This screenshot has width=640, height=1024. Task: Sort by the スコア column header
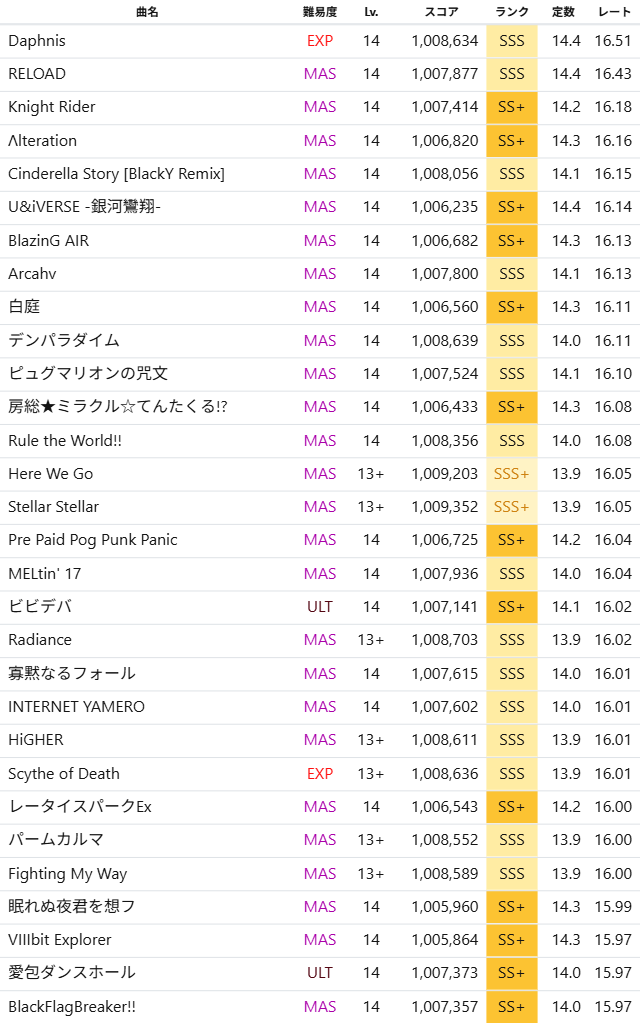442,12
